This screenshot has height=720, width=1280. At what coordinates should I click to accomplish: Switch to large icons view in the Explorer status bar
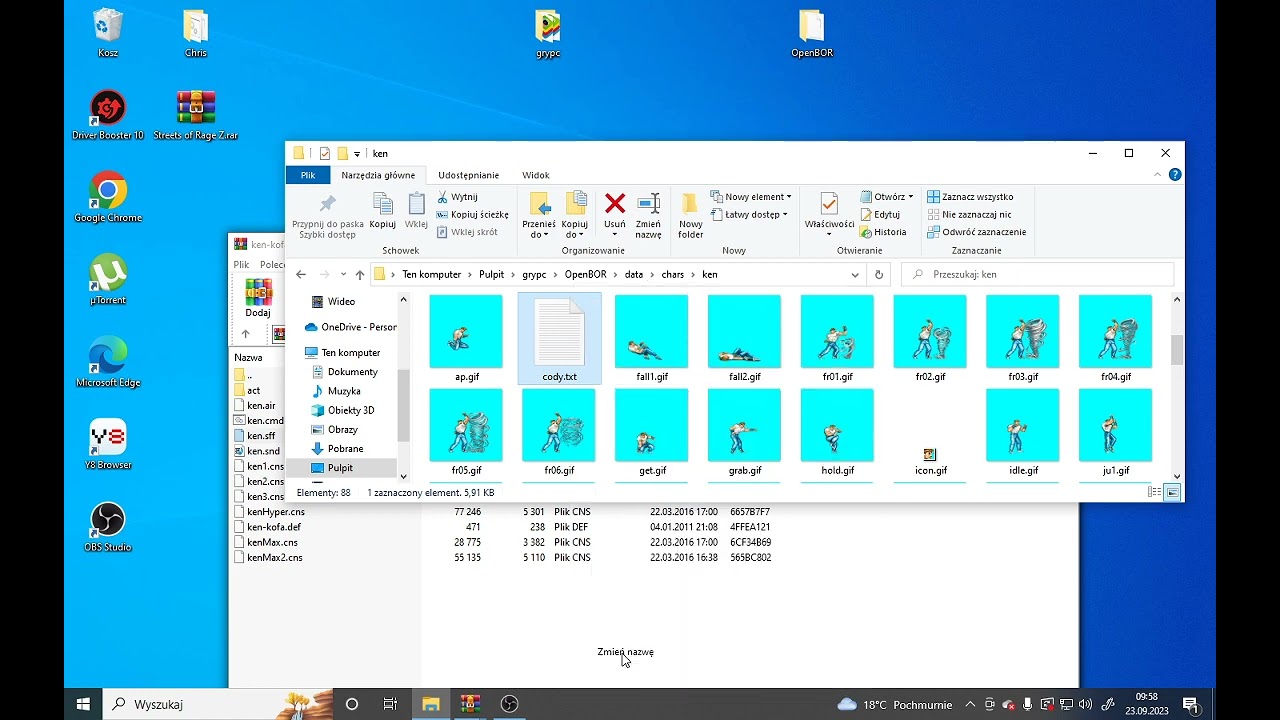pyautogui.click(x=1172, y=492)
